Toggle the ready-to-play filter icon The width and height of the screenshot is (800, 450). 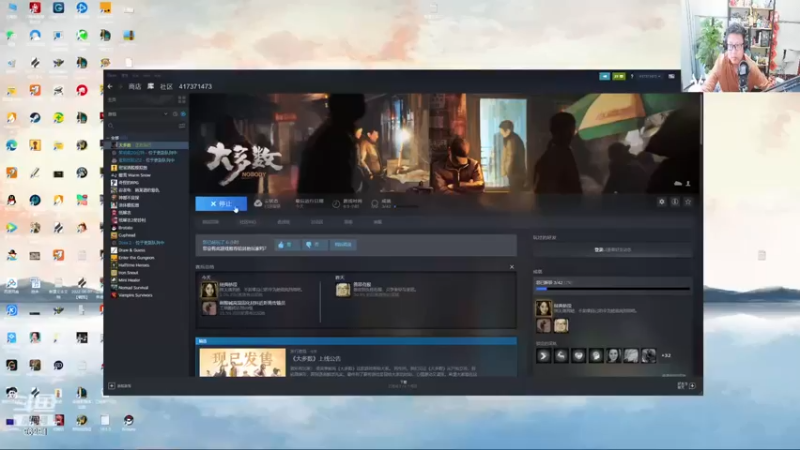(183, 114)
